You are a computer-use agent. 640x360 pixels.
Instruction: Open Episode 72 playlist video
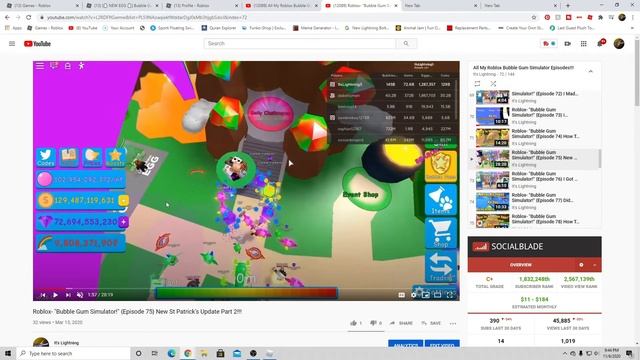(534, 97)
